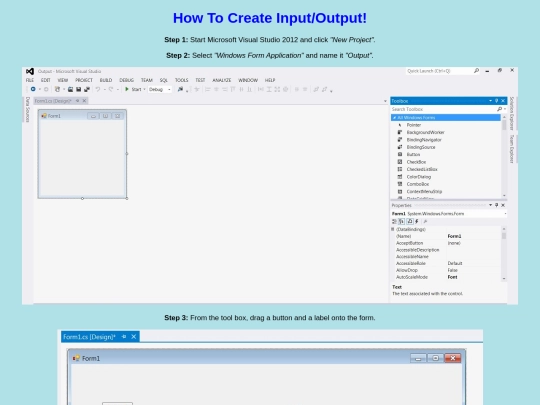
Task: Click the Redo toolbar icon
Action: click(x=111, y=89)
